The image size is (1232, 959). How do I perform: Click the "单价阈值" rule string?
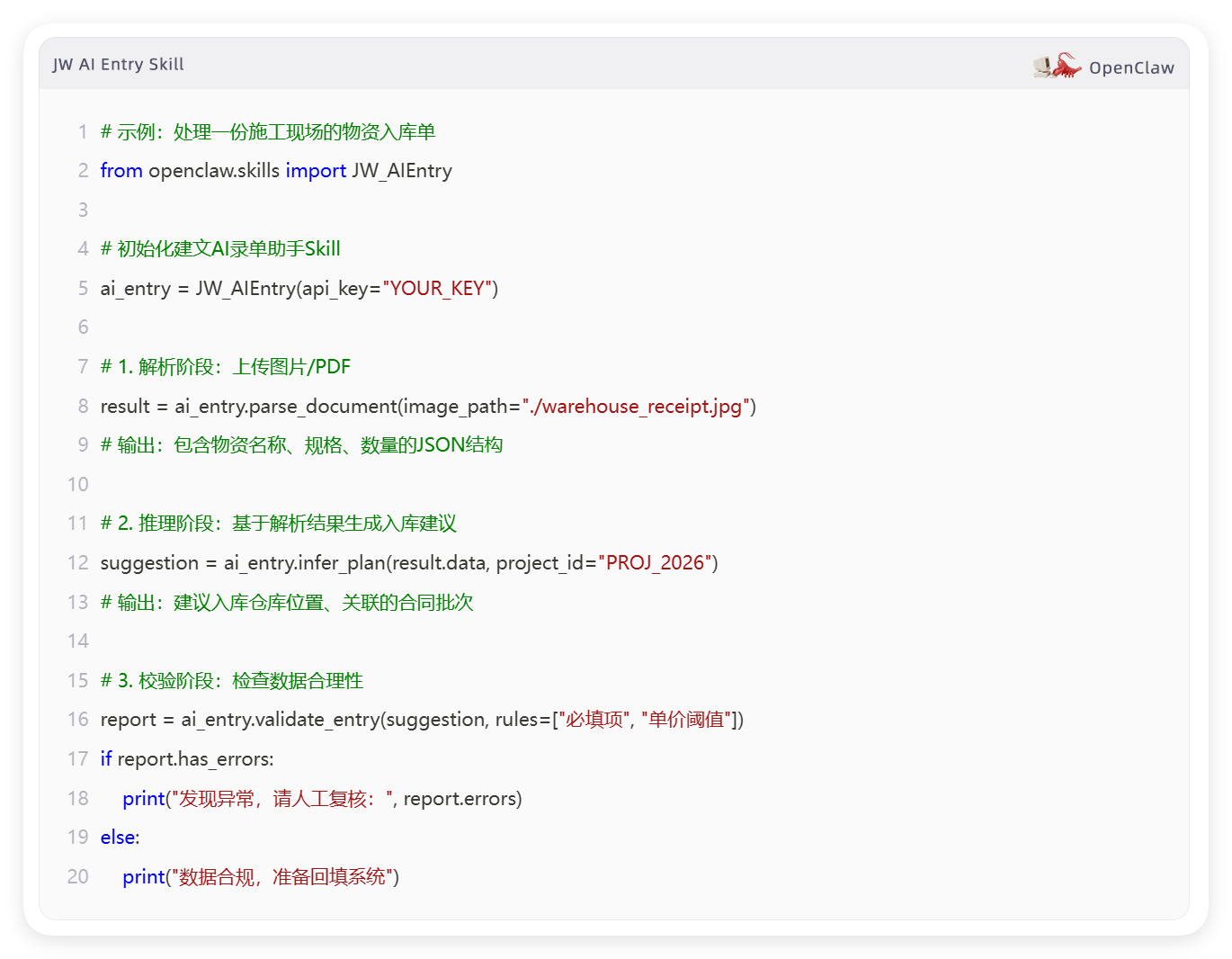click(686, 720)
